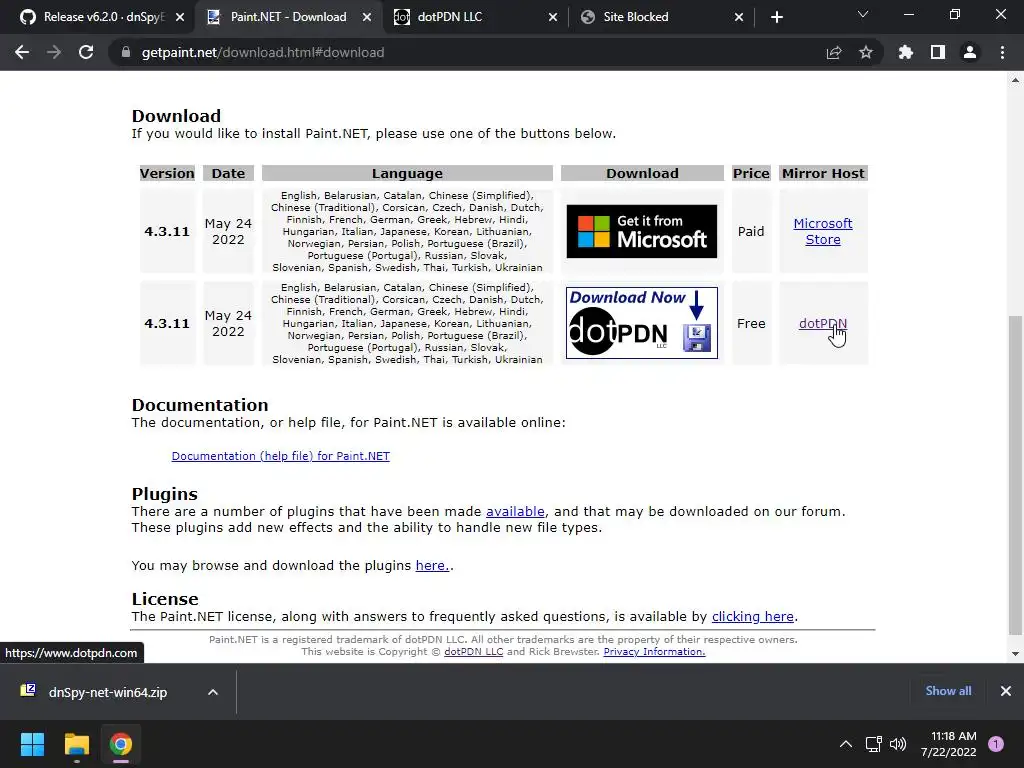Viewport: 1024px width, 768px height.
Task: Open the dotPDN mirror host link
Action: coord(823,323)
